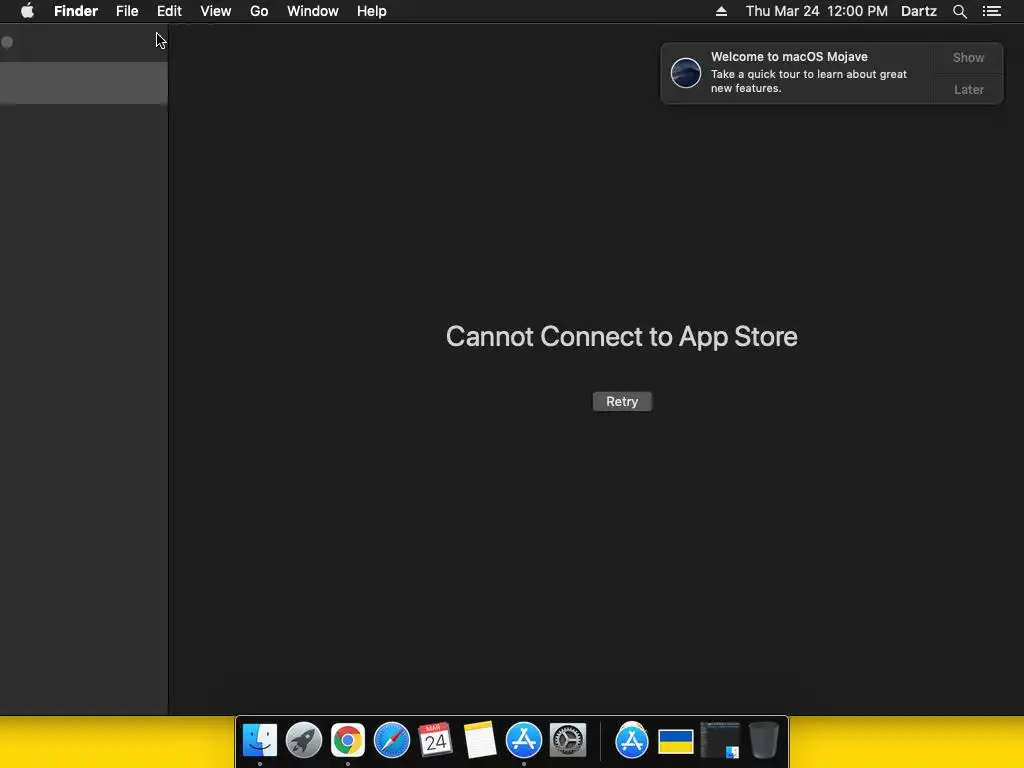This screenshot has height=768, width=1024.
Task: Open Calendar from the Dock
Action: click(x=436, y=741)
